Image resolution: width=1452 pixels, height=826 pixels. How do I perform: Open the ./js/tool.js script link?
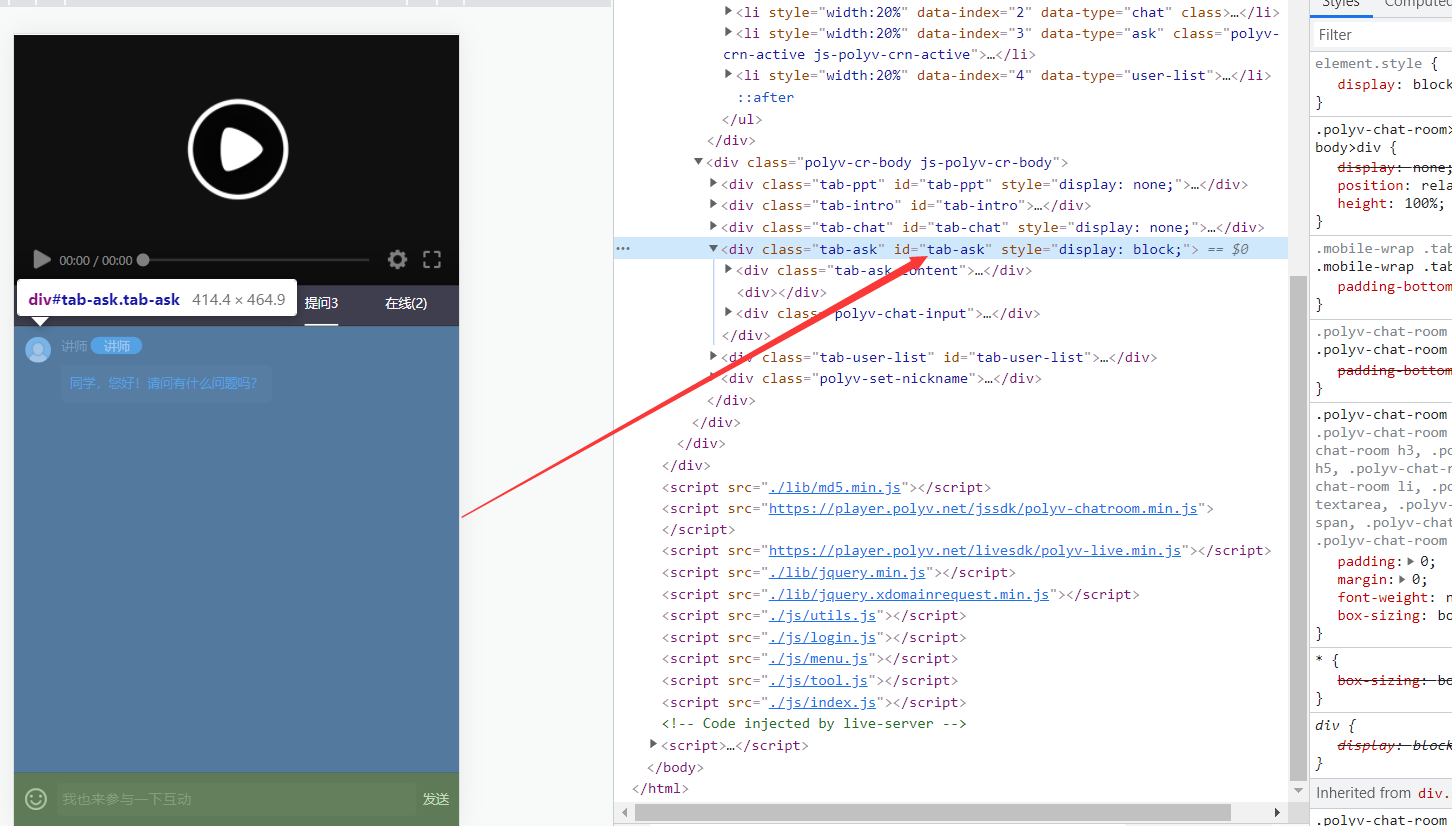(x=818, y=680)
